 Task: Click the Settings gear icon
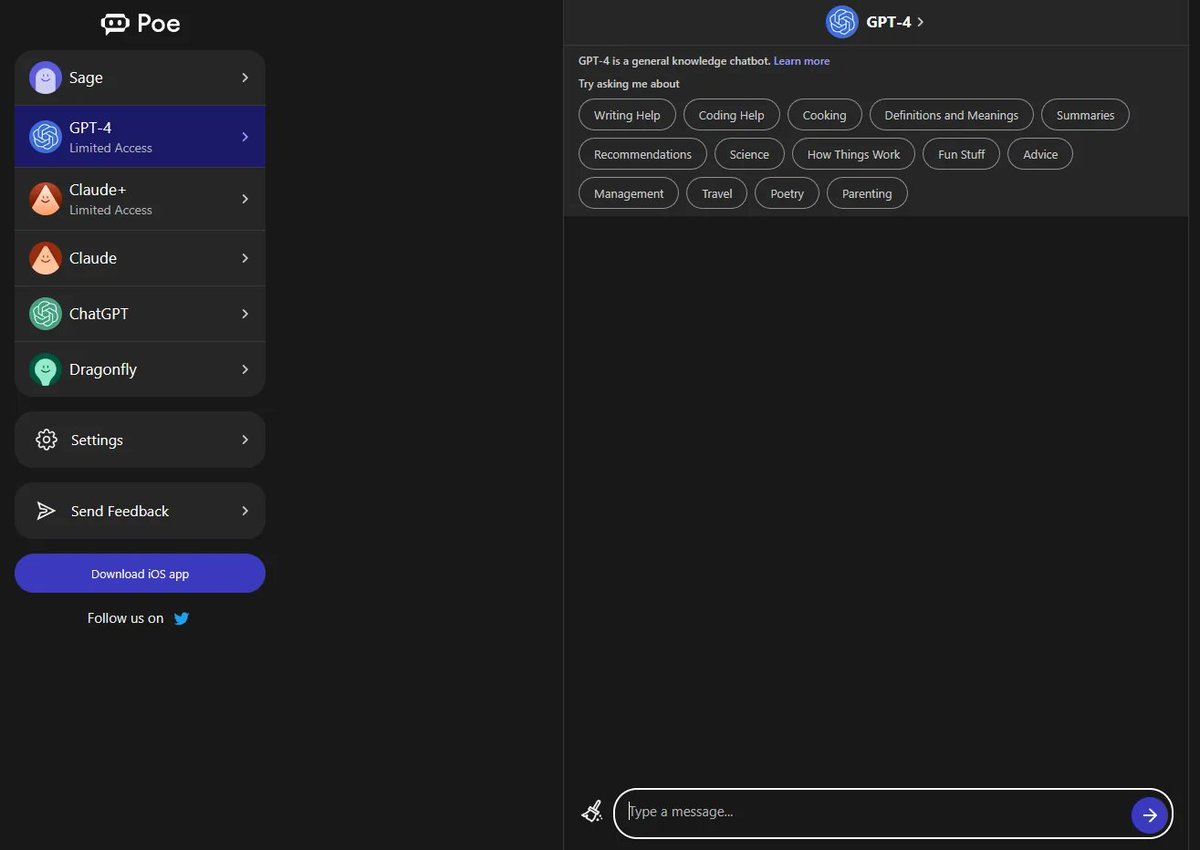click(x=46, y=440)
